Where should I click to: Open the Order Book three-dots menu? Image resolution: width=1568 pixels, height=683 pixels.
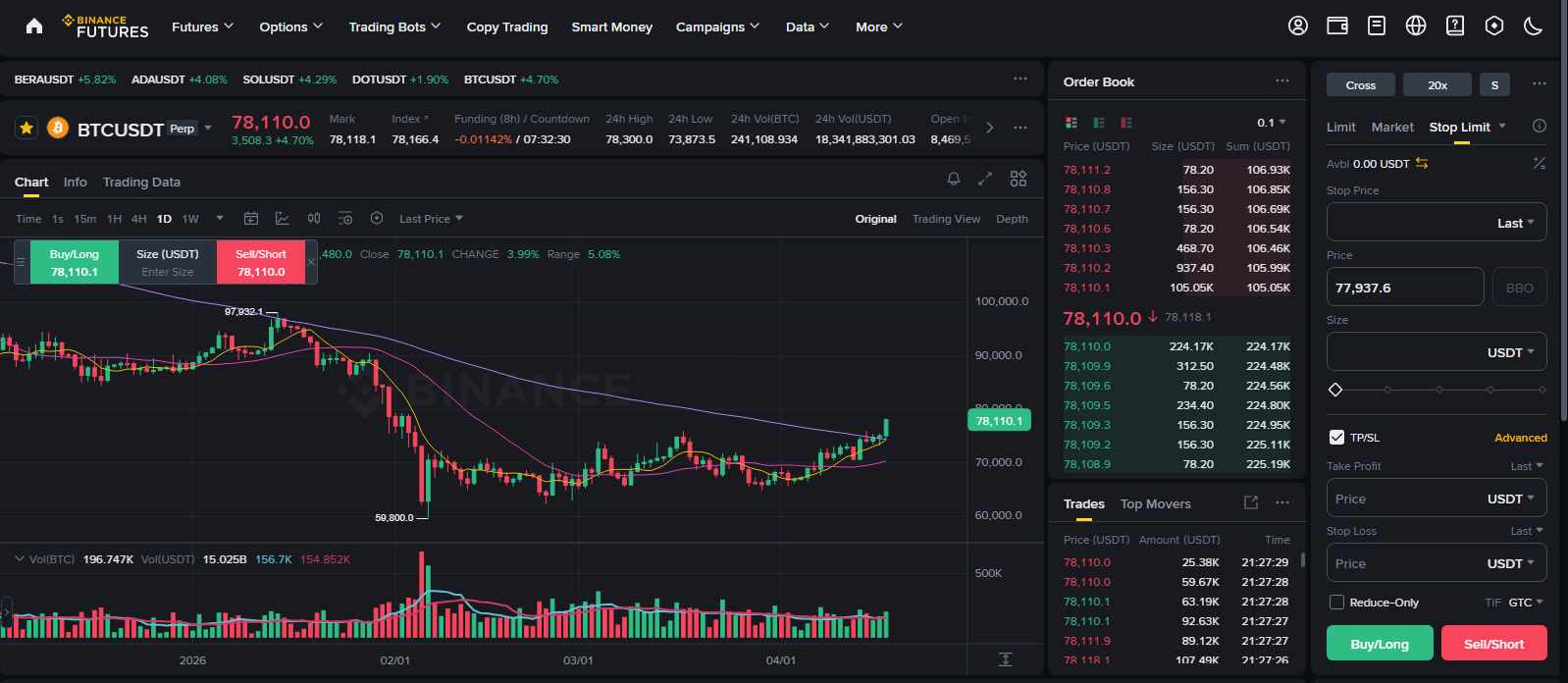point(1282,80)
